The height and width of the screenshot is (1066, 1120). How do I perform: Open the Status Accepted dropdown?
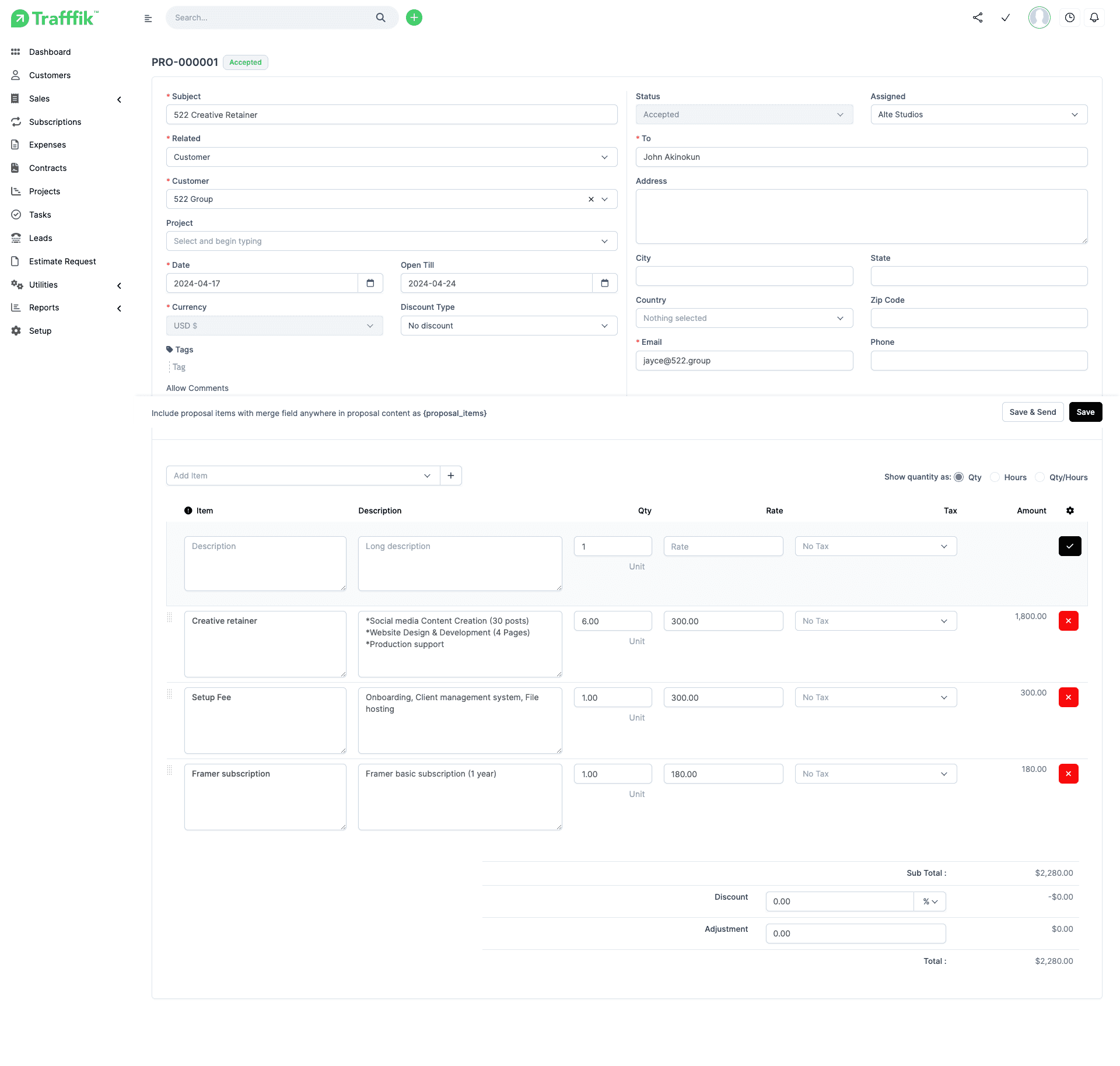pyautogui.click(x=744, y=114)
